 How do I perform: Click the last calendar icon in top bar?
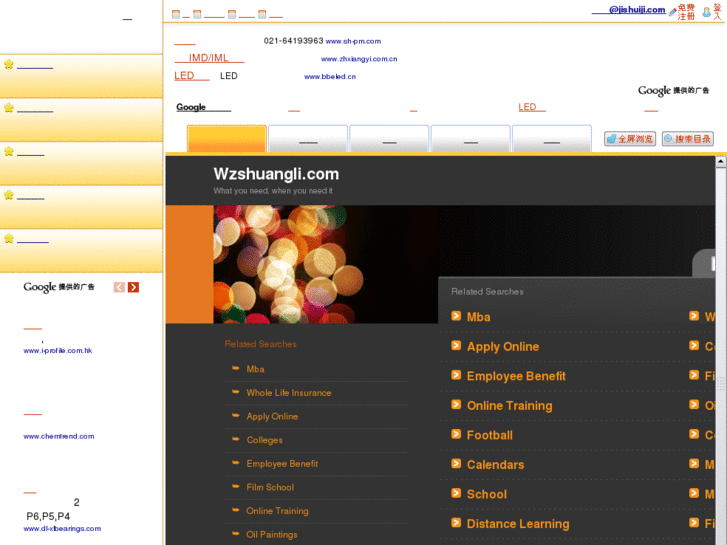click(x=262, y=14)
